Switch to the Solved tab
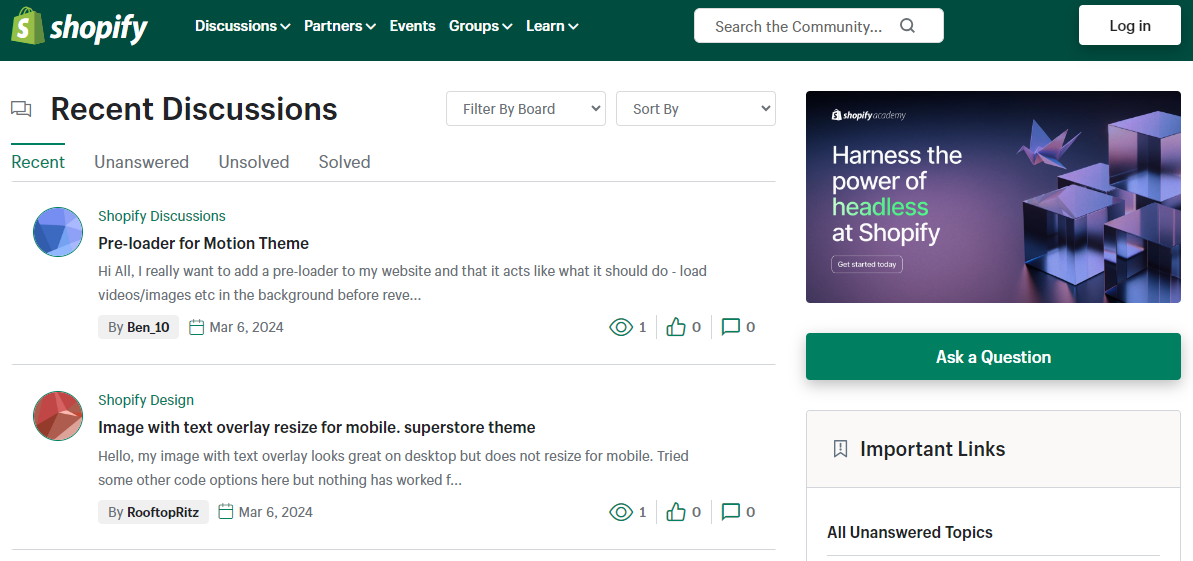The width and height of the screenshot is (1193, 561). coord(345,162)
